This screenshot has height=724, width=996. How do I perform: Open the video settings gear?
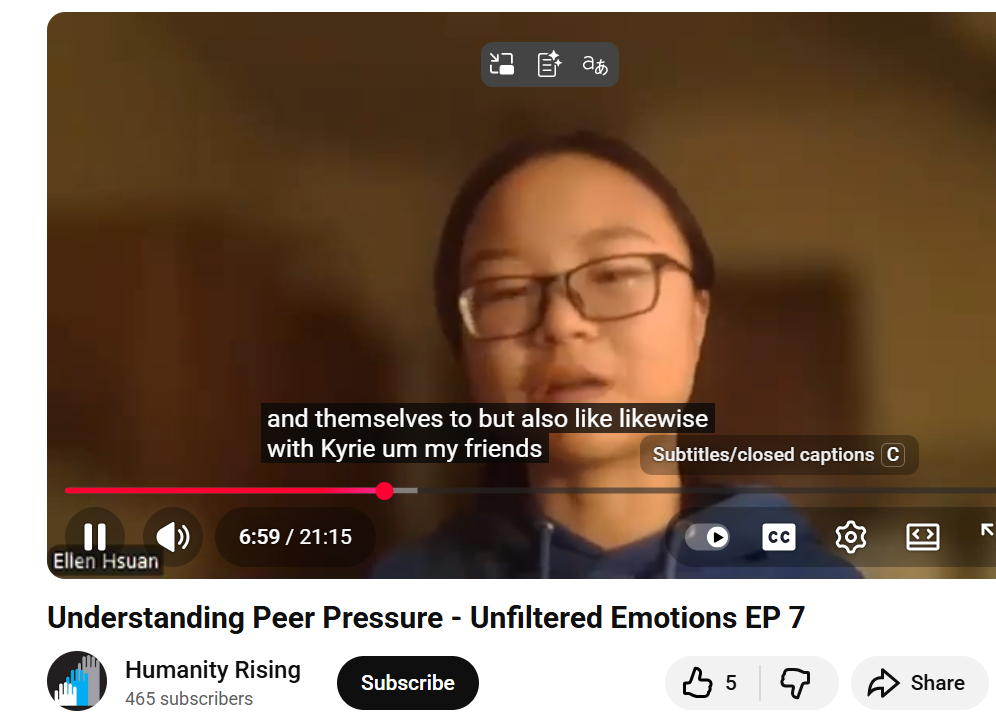click(x=851, y=537)
